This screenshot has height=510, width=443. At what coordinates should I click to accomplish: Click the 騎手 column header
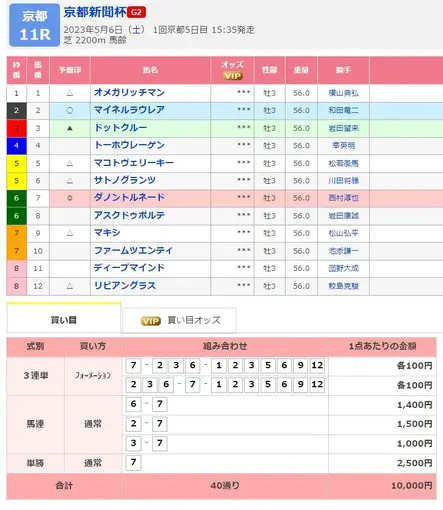coord(343,70)
